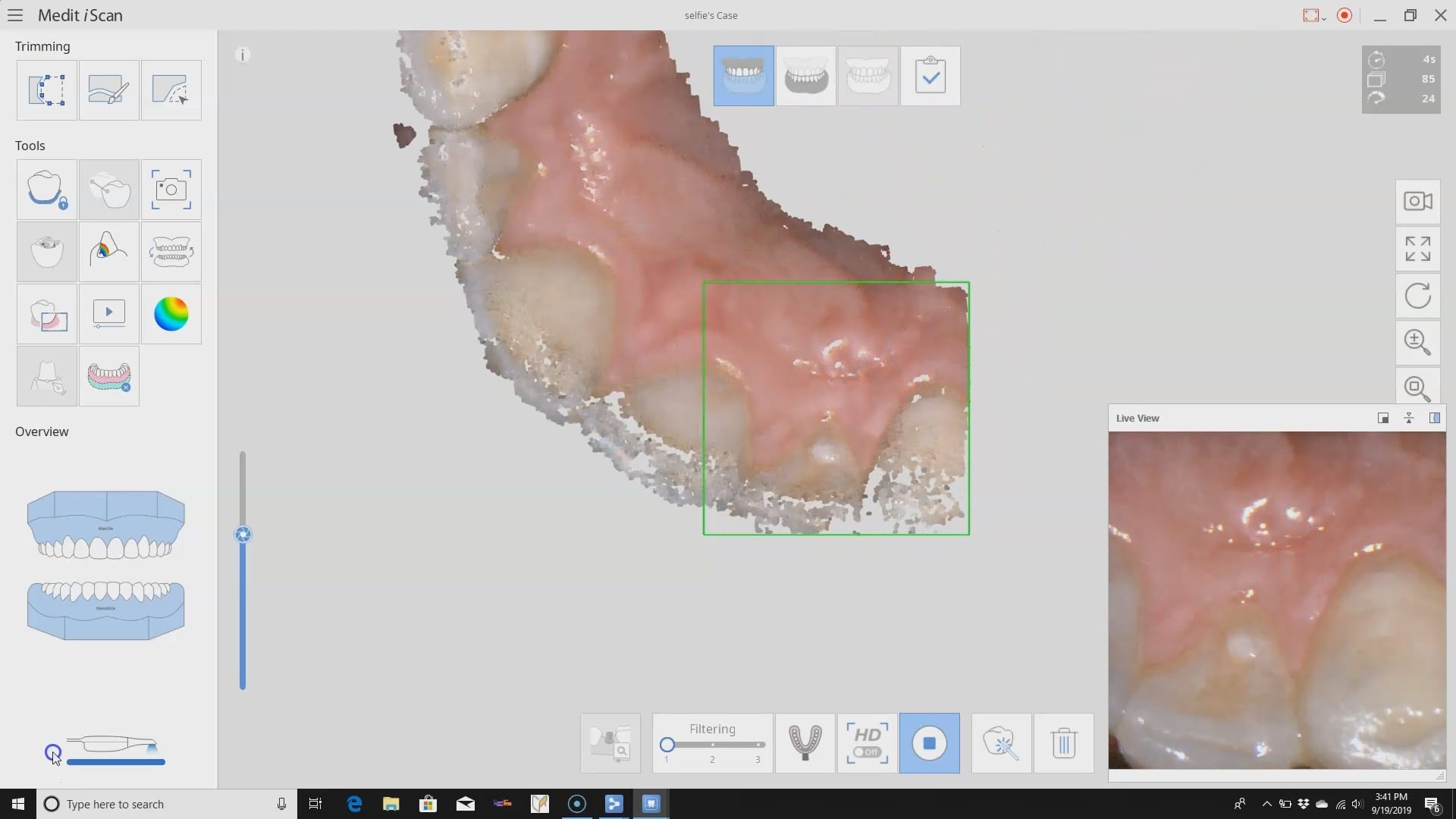This screenshot has width=1456, height=819.
Task: Open the screen capture options dropdown arrow
Action: pos(1324,17)
